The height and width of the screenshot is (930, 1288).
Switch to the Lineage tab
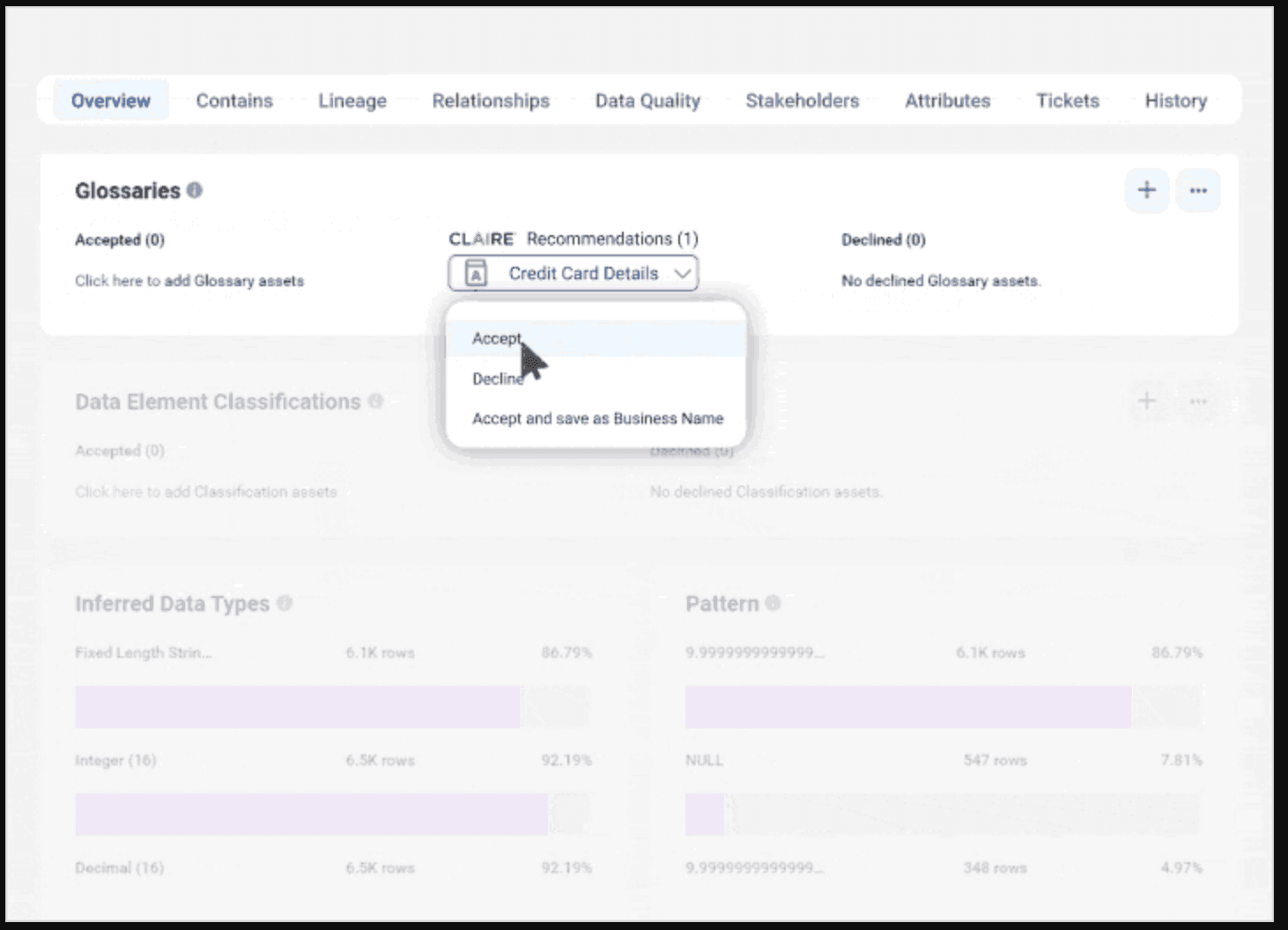(x=352, y=100)
